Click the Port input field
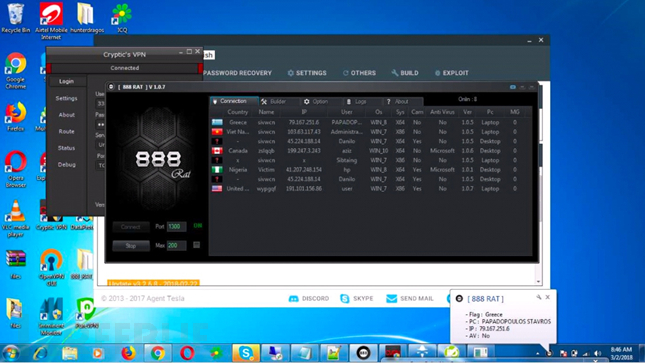The image size is (645, 363). click(x=176, y=226)
